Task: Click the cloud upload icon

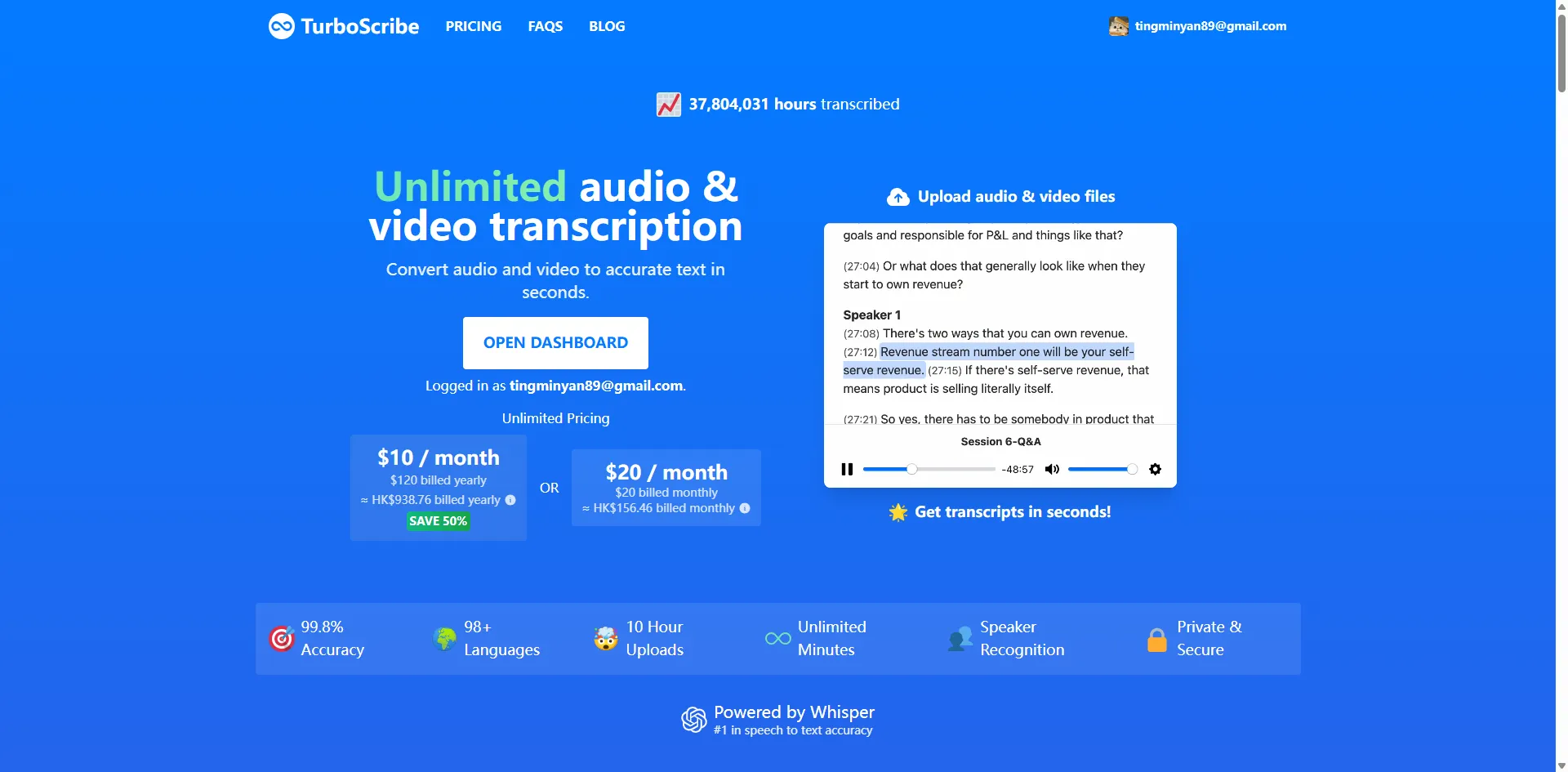Action: [x=898, y=197]
